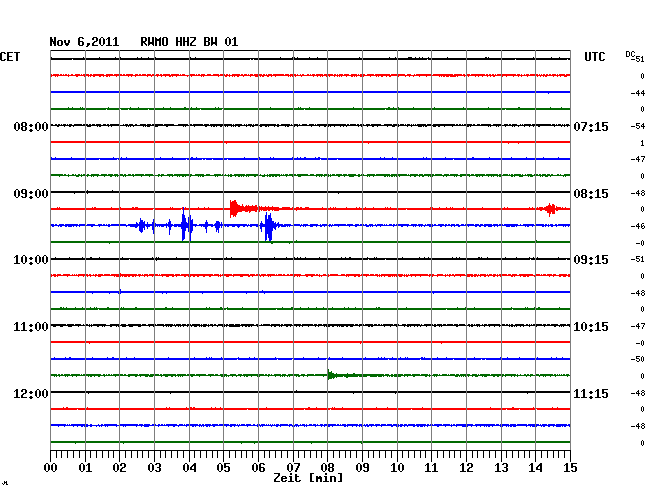This screenshot has height=494, width=650.
Task: Select minute tick label '12' on axis
Action: pos(466,468)
